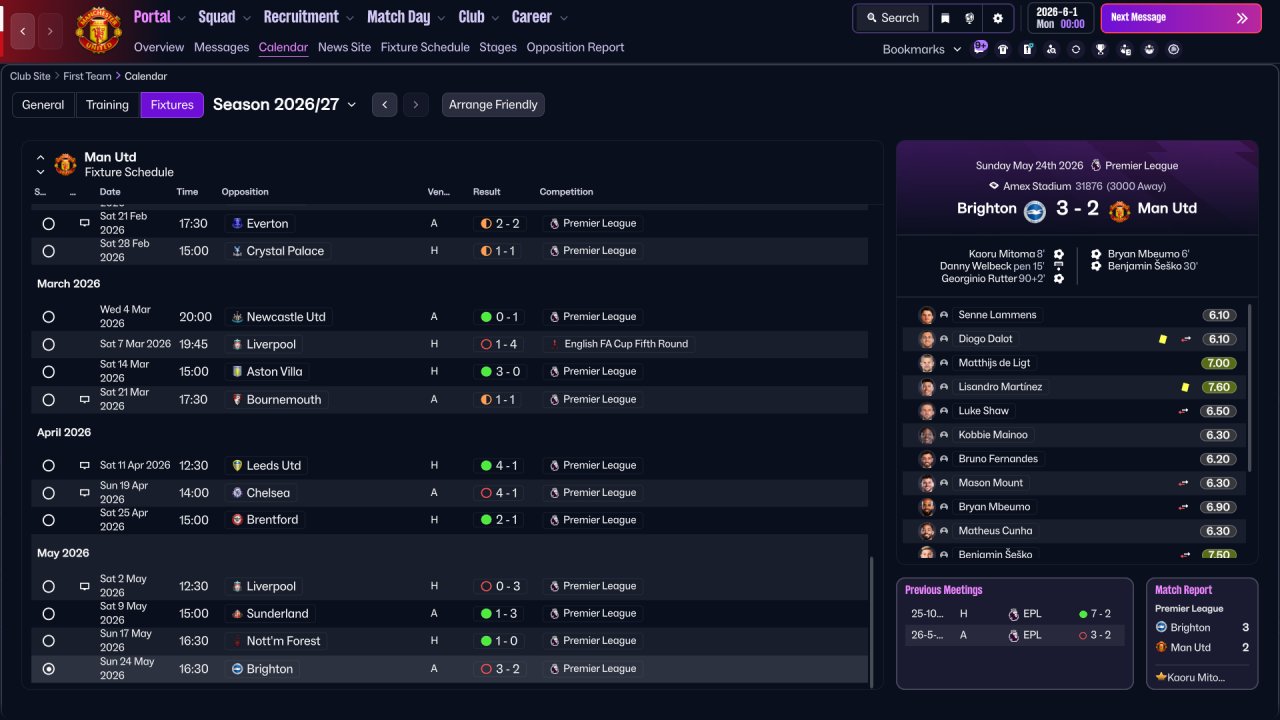The width and height of the screenshot is (1280, 720).
Task: Go forward with the right arrow navigation button
Action: pyautogui.click(x=50, y=31)
